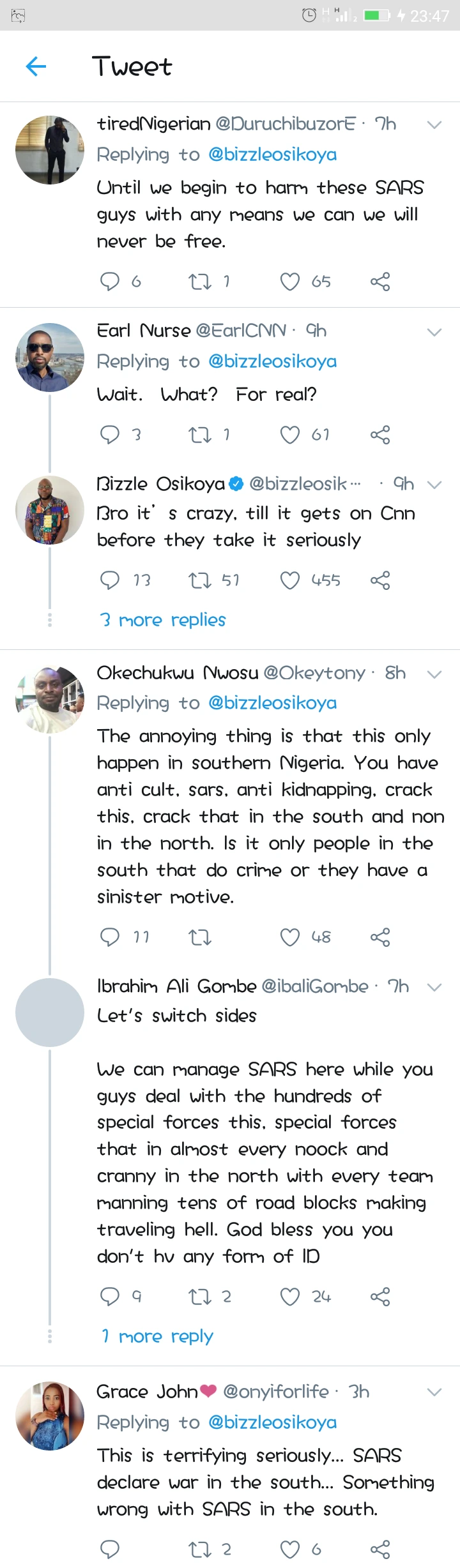
Task: Show 3 more replies
Action: point(163,620)
